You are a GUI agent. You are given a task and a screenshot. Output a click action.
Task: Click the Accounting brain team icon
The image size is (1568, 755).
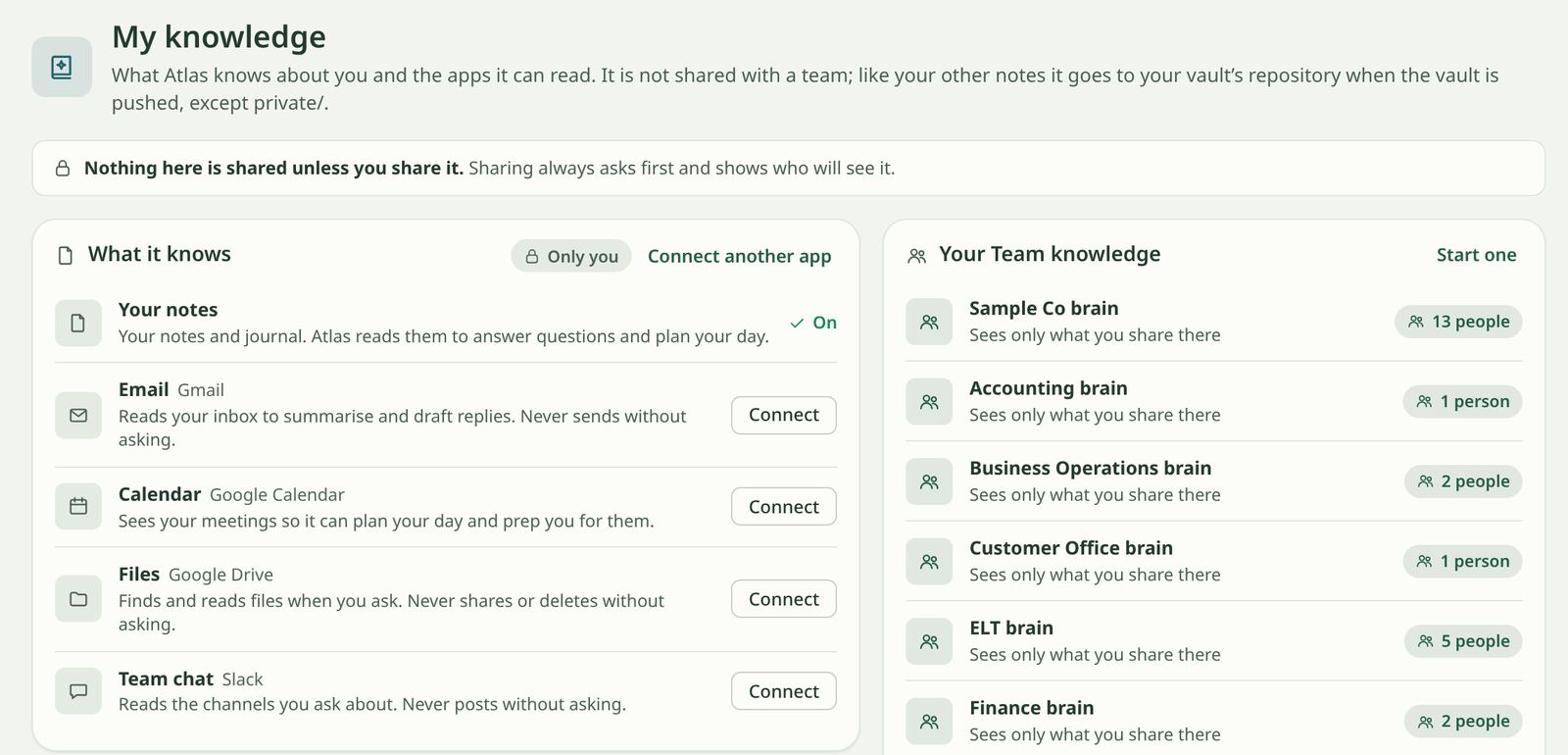[929, 402]
